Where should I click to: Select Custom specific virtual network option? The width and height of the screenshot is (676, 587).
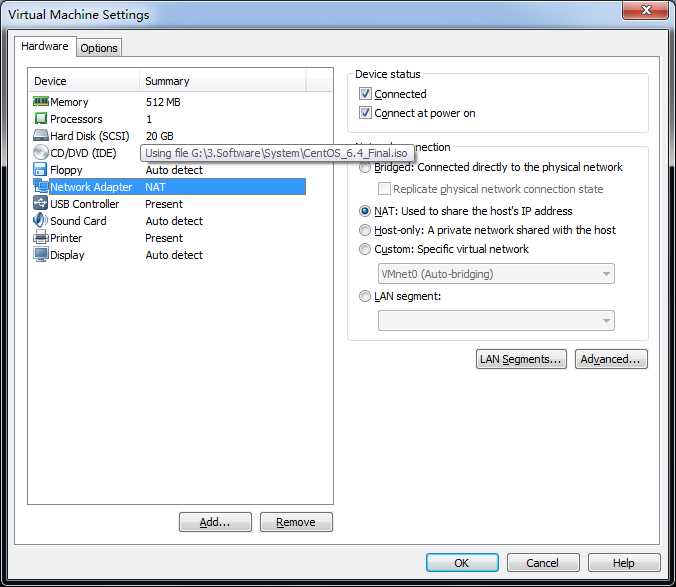coord(365,249)
